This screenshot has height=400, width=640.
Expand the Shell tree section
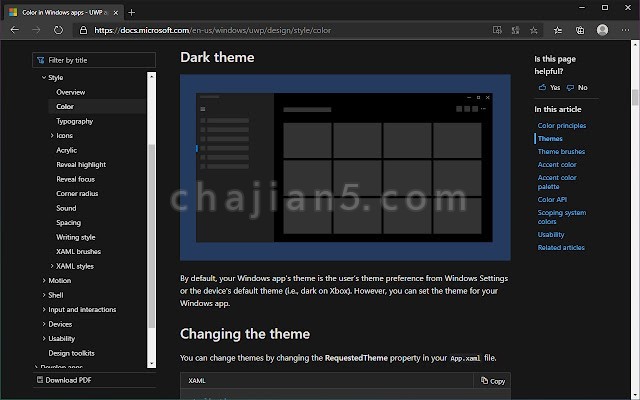coord(44,295)
